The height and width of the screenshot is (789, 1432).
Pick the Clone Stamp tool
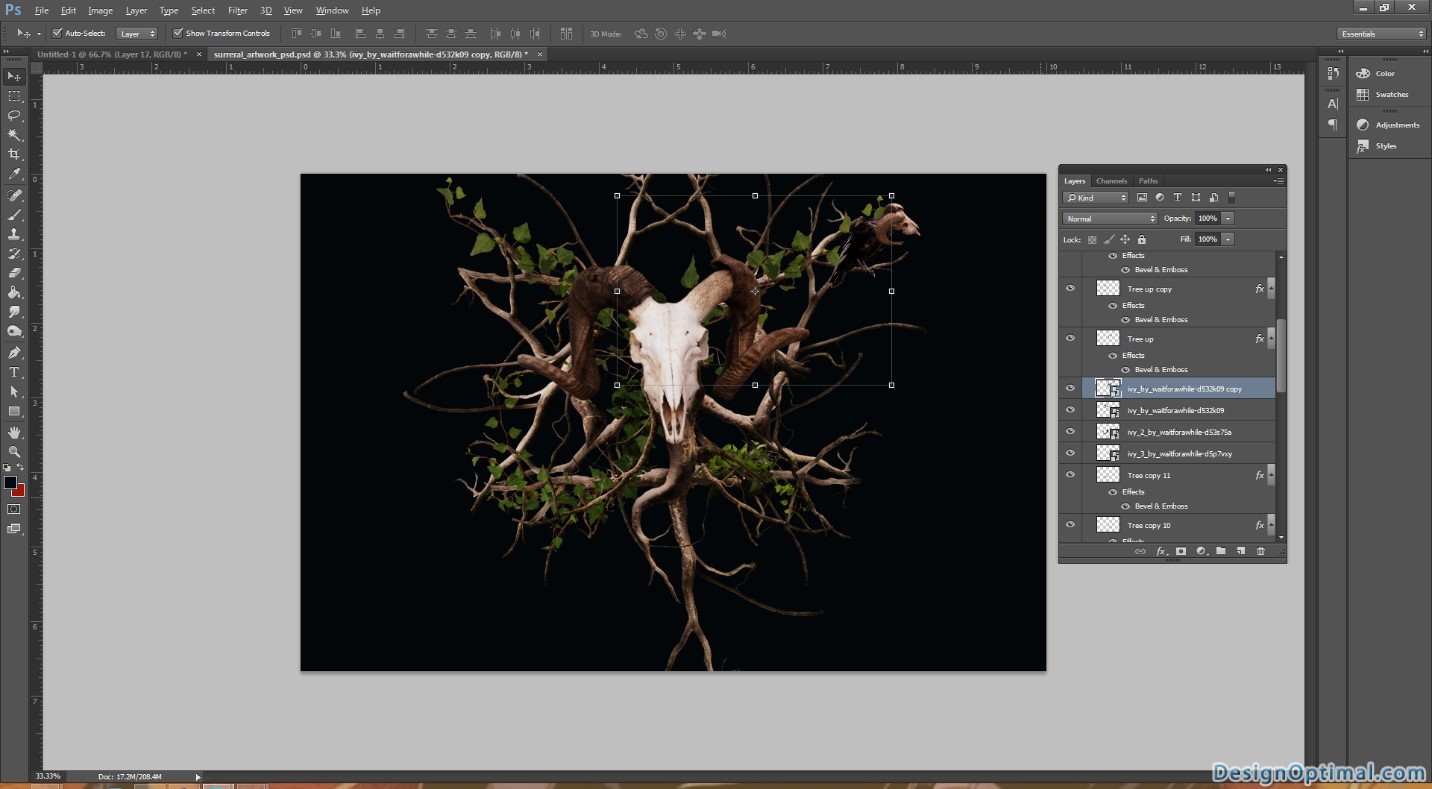[14, 234]
